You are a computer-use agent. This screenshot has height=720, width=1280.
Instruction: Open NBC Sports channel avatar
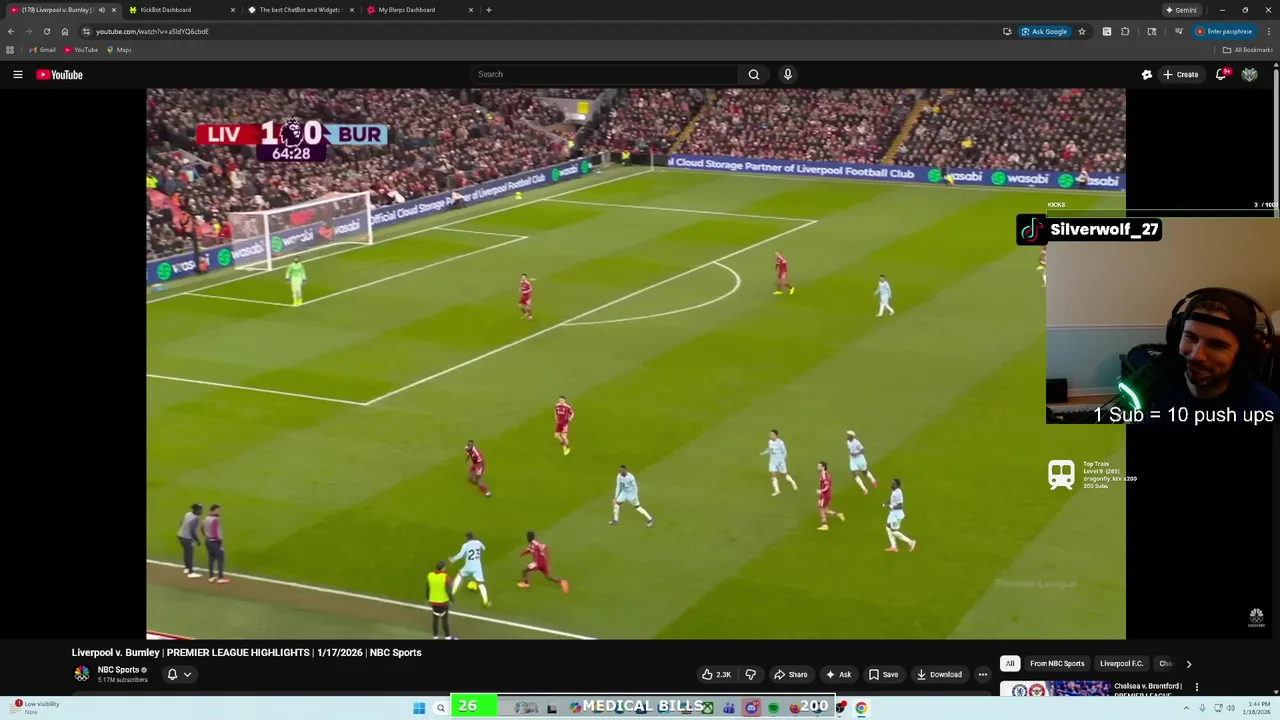(x=82, y=674)
